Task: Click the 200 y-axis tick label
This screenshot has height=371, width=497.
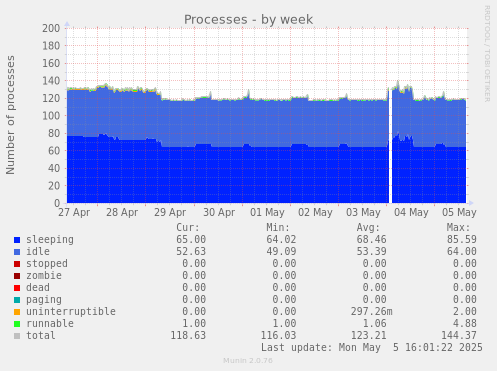Action: (51, 28)
